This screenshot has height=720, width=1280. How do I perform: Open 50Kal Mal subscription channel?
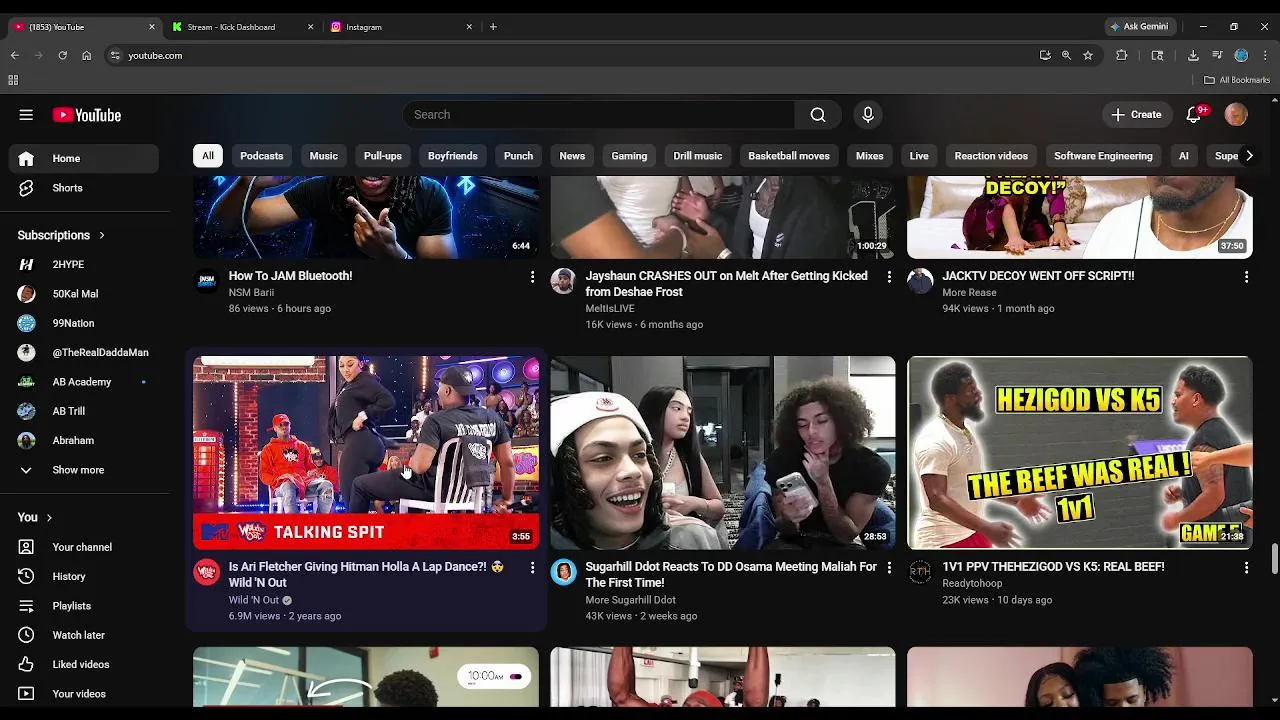point(84,294)
